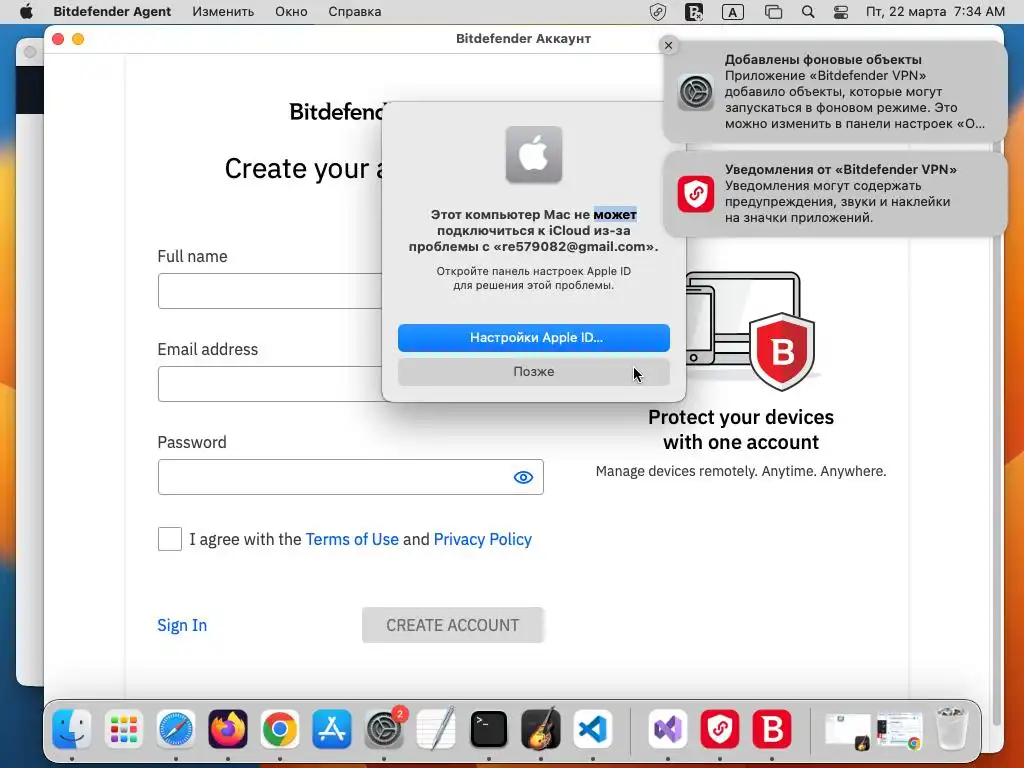This screenshot has height=768, width=1024.
Task: Click the Позже button
Action: coord(534,372)
